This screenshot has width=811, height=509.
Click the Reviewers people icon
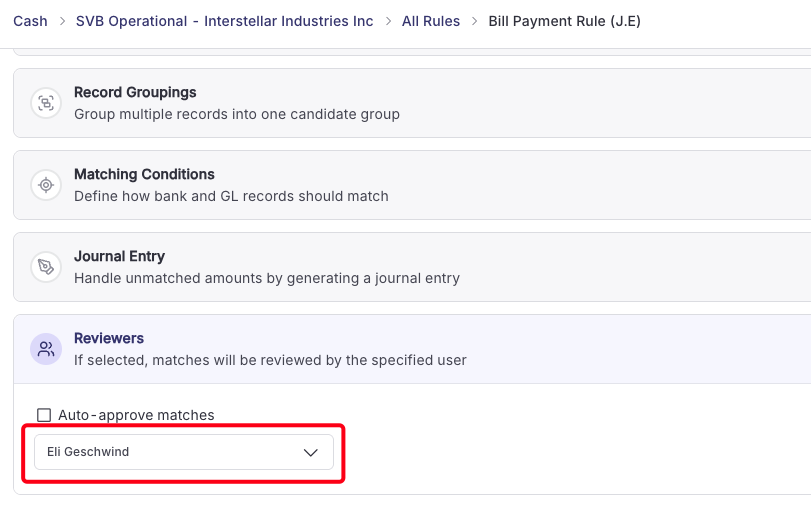pyautogui.click(x=46, y=349)
